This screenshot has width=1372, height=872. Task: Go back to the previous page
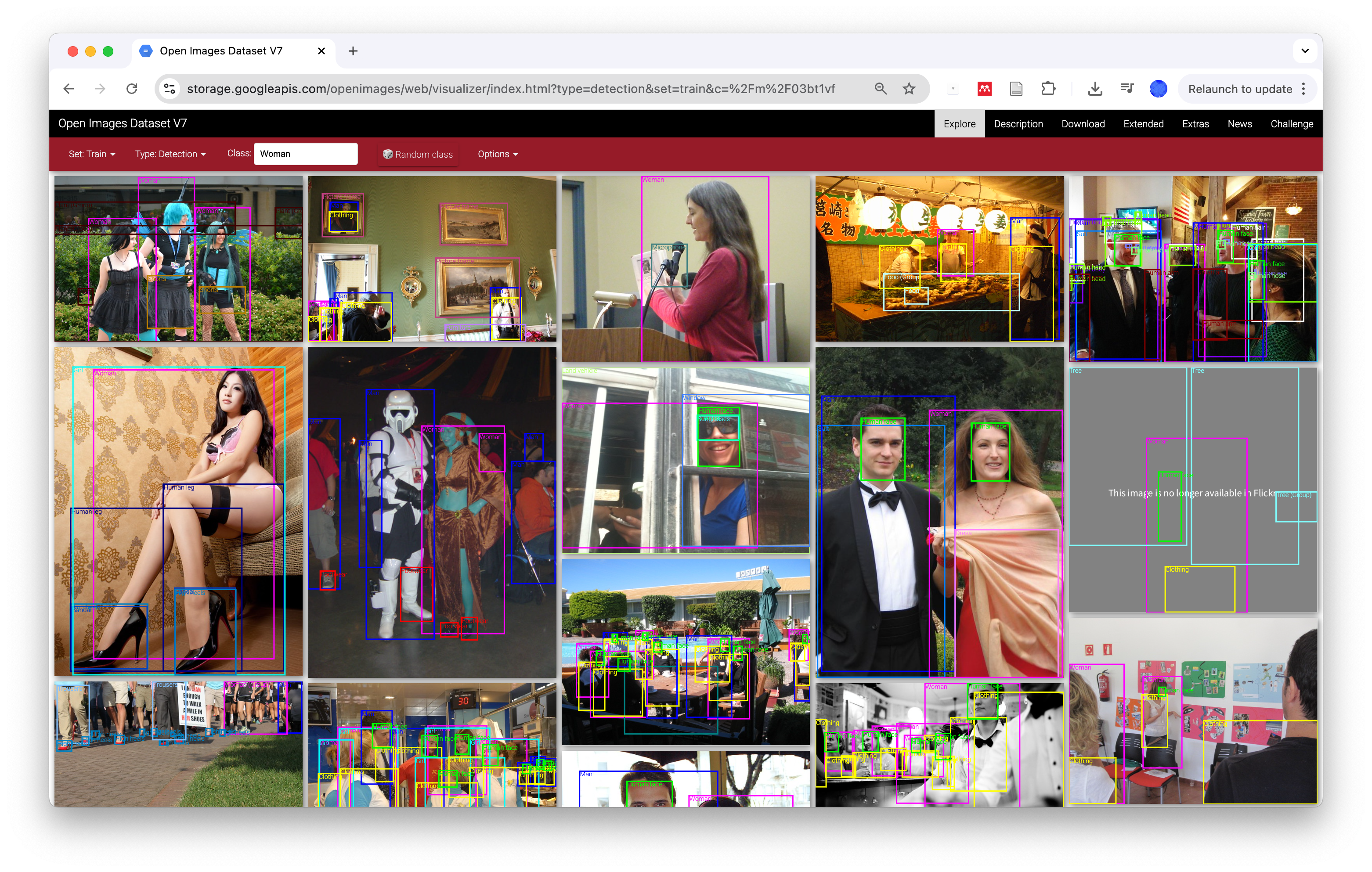69,89
